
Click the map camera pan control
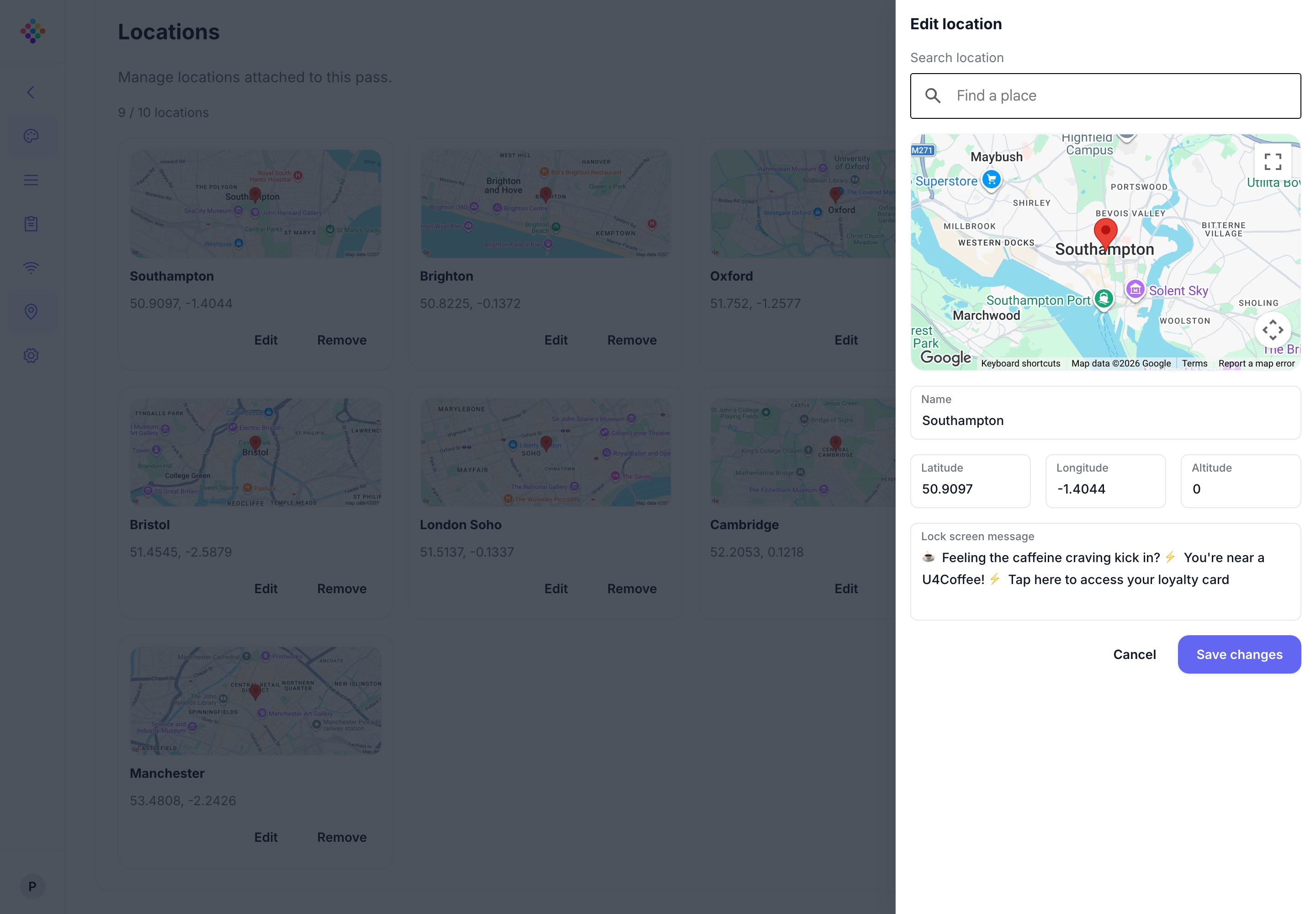(1273, 330)
